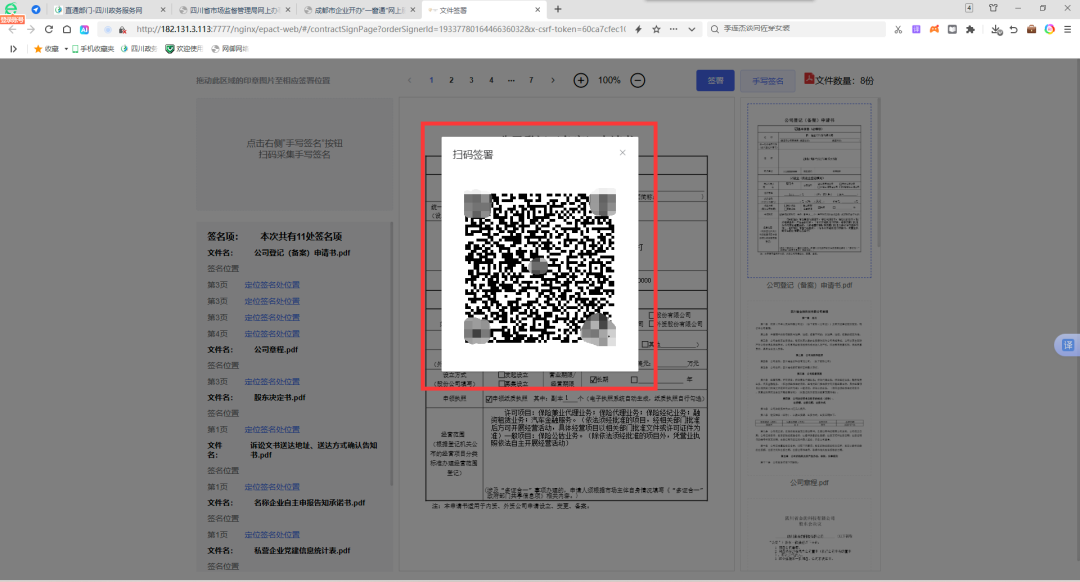Open the orange game controller extension
Viewport: 1080px width, 582px height.
coord(934,30)
